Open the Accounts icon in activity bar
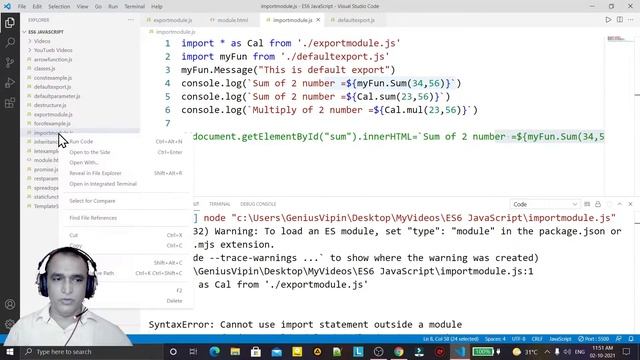The width and height of the screenshot is (640, 360). click(x=10, y=304)
